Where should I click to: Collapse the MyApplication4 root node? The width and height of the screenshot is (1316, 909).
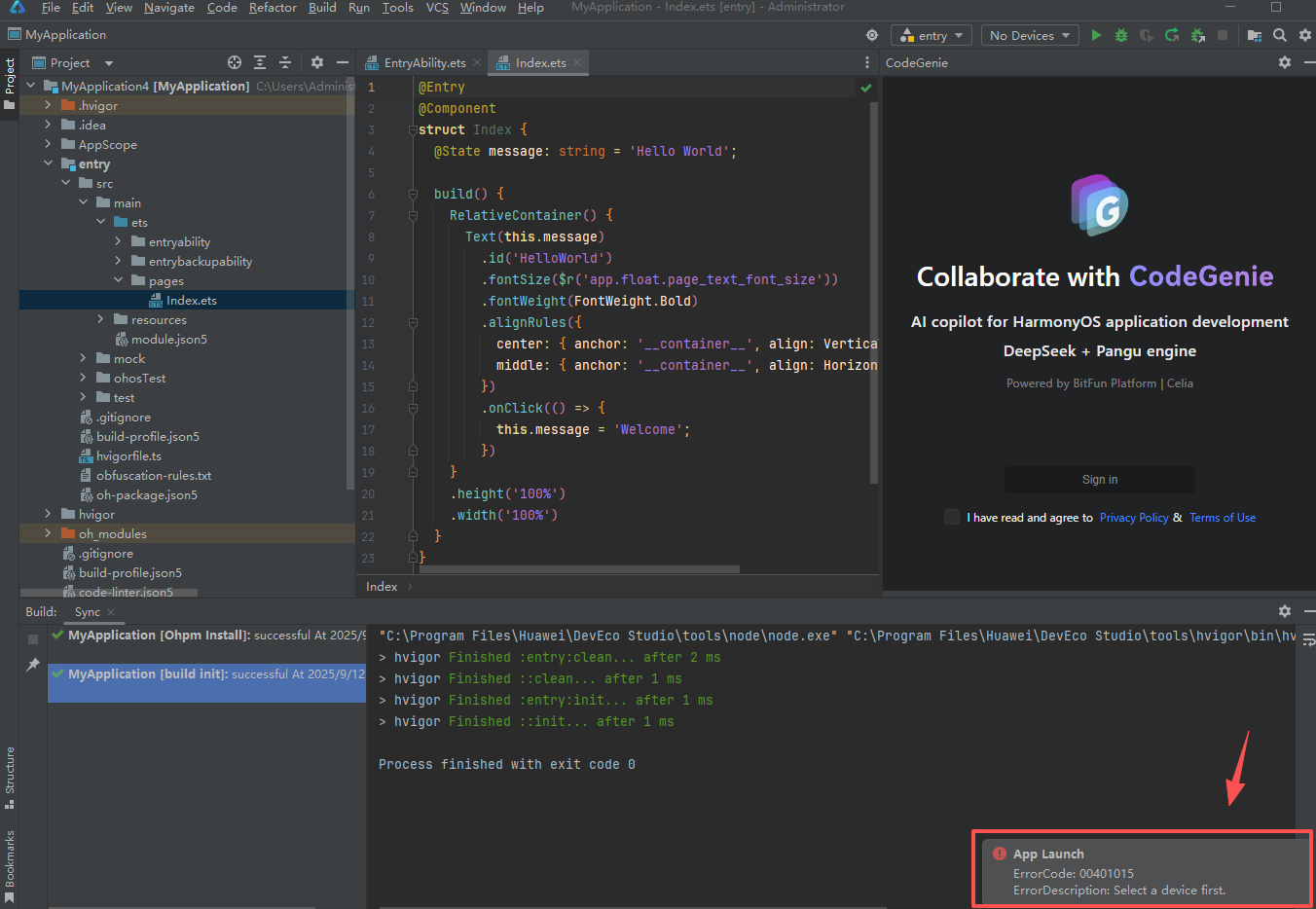(30, 86)
